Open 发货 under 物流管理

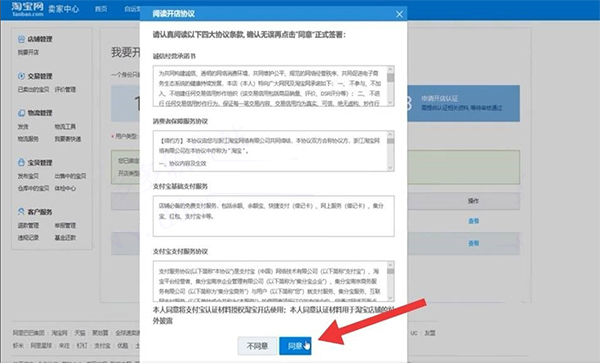click(23, 126)
